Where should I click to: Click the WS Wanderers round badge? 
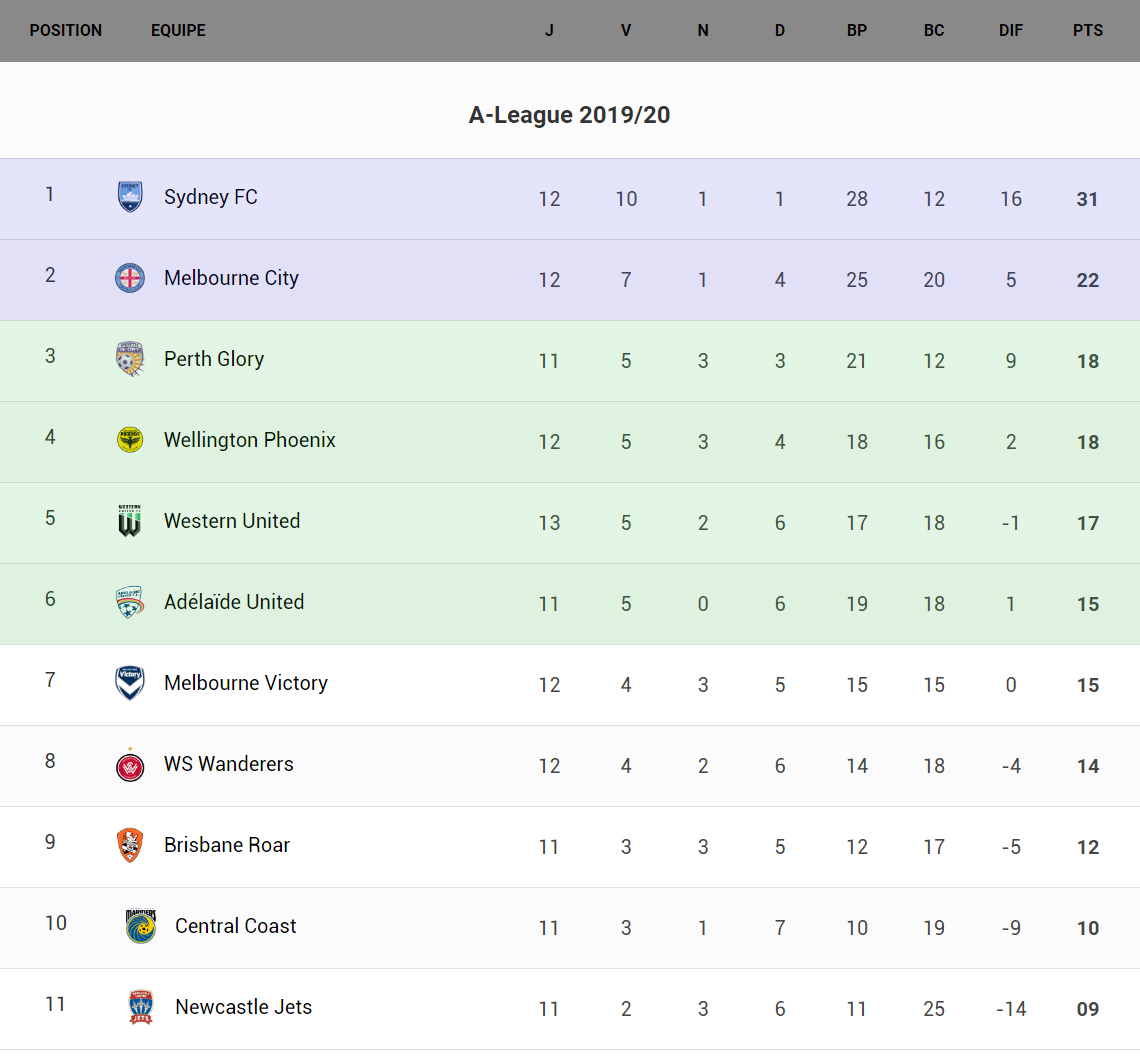(130, 765)
